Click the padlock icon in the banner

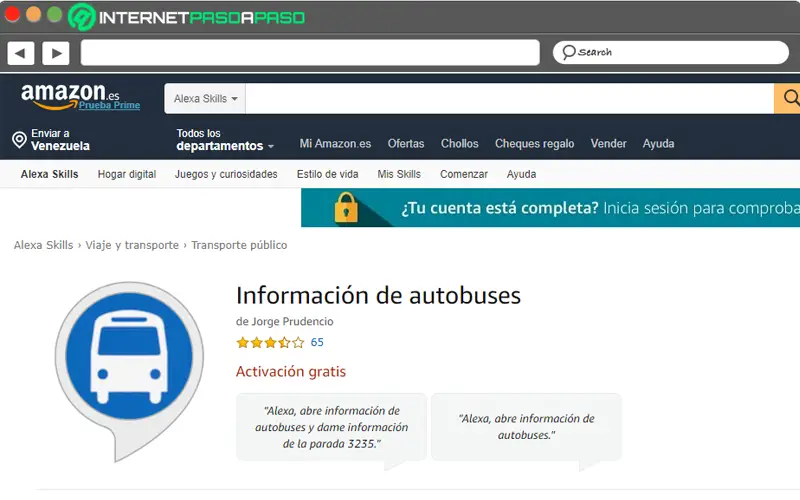(346, 208)
